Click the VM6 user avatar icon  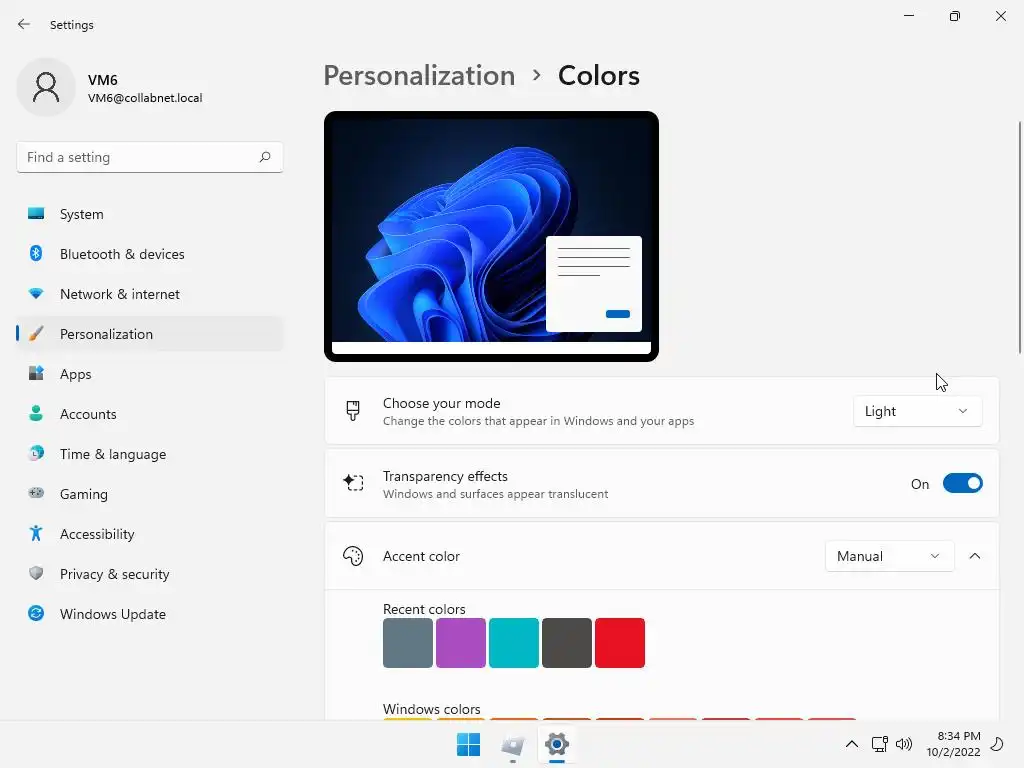pos(46,87)
